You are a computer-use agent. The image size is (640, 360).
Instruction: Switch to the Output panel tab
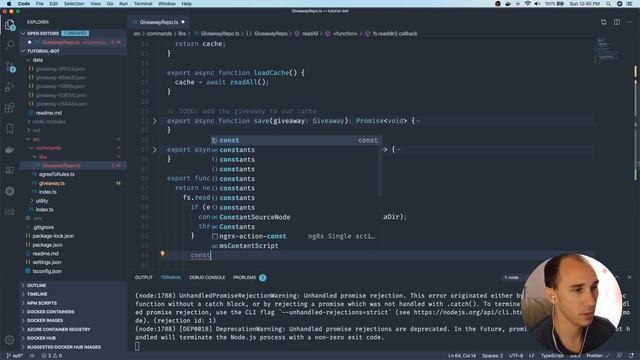point(144,277)
